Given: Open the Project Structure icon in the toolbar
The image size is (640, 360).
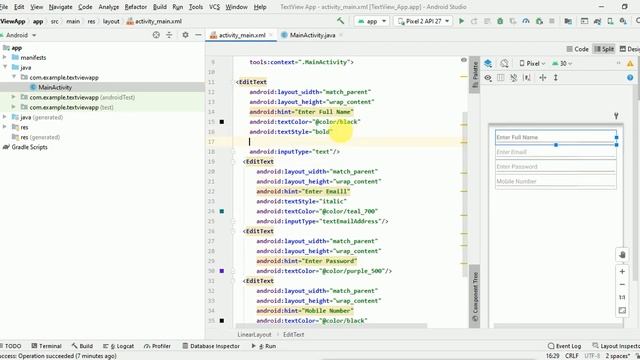Looking at the screenshot, I should click(568, 21).
